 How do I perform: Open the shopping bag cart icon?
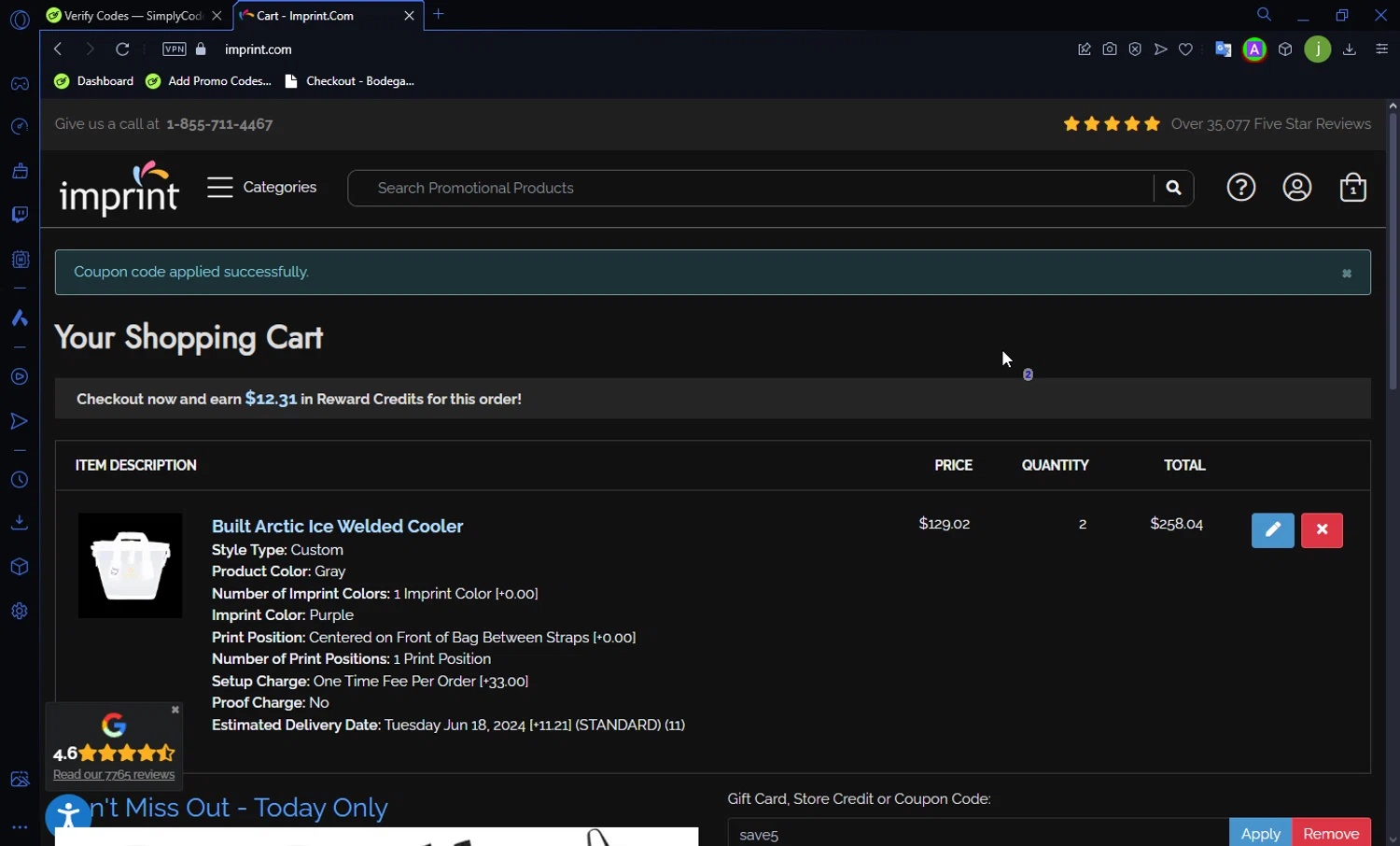click(x=1353, y=188)
